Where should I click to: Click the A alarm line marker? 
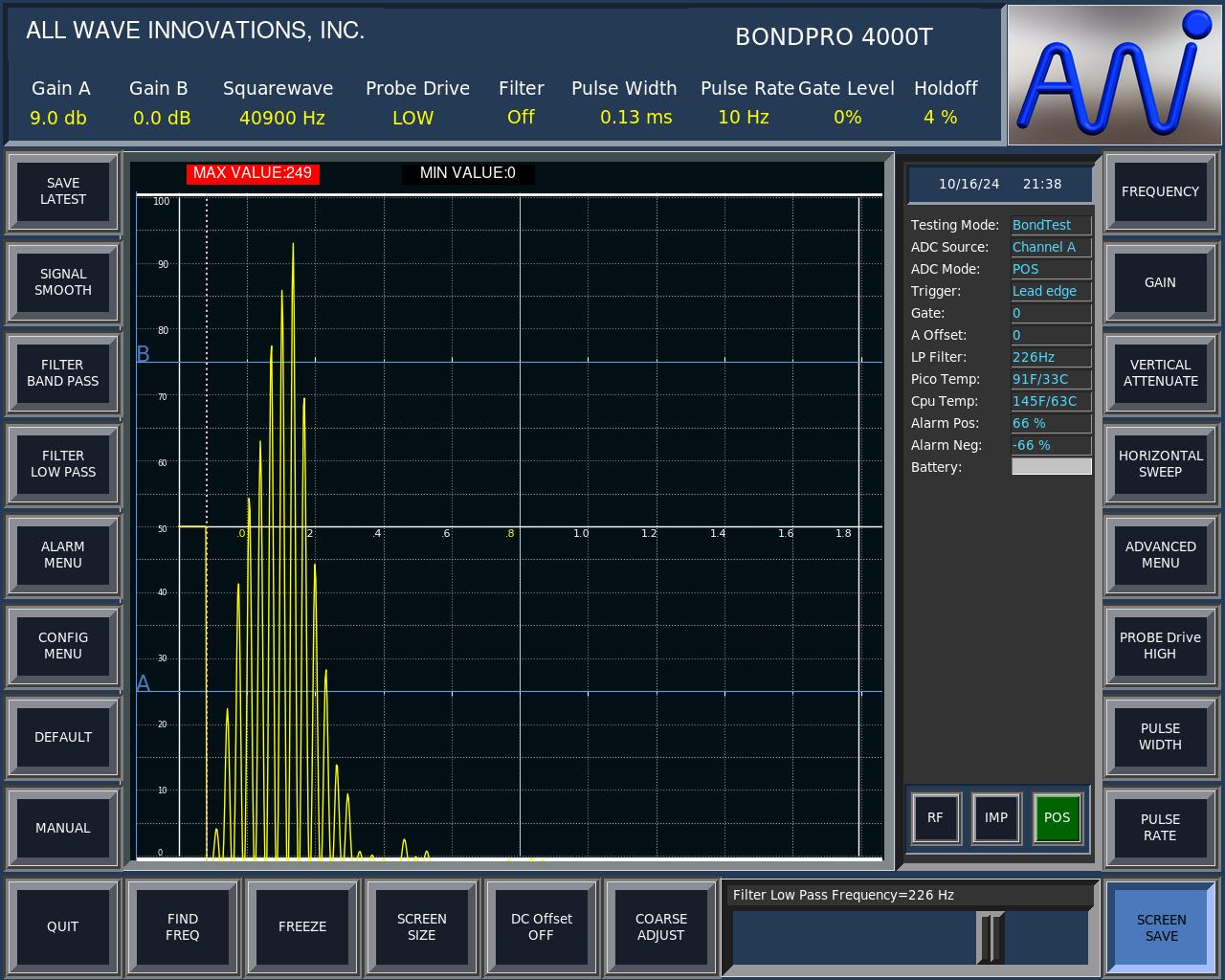point(144,683)
